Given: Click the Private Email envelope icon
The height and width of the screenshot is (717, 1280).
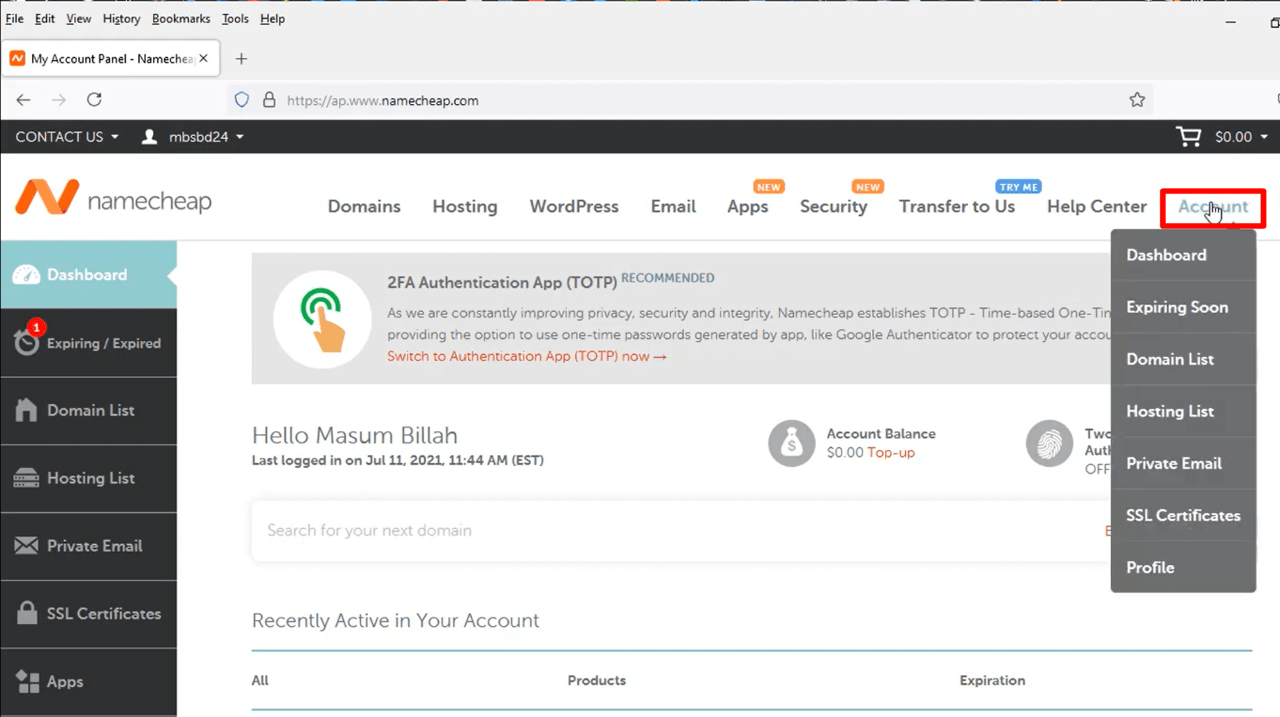Looking at the screenshot, I should click(28, 546).
